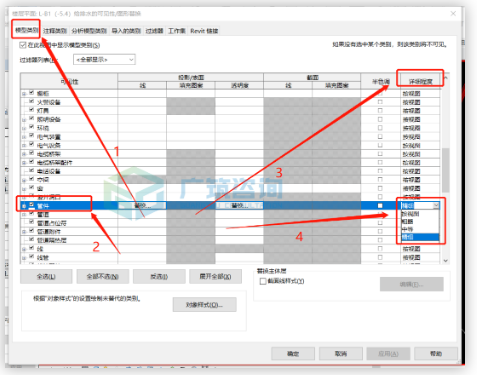The height and width of the screenshot is (375, 477).
Task: Open the 过滤器 tab
Action: (x=154, y=31)
